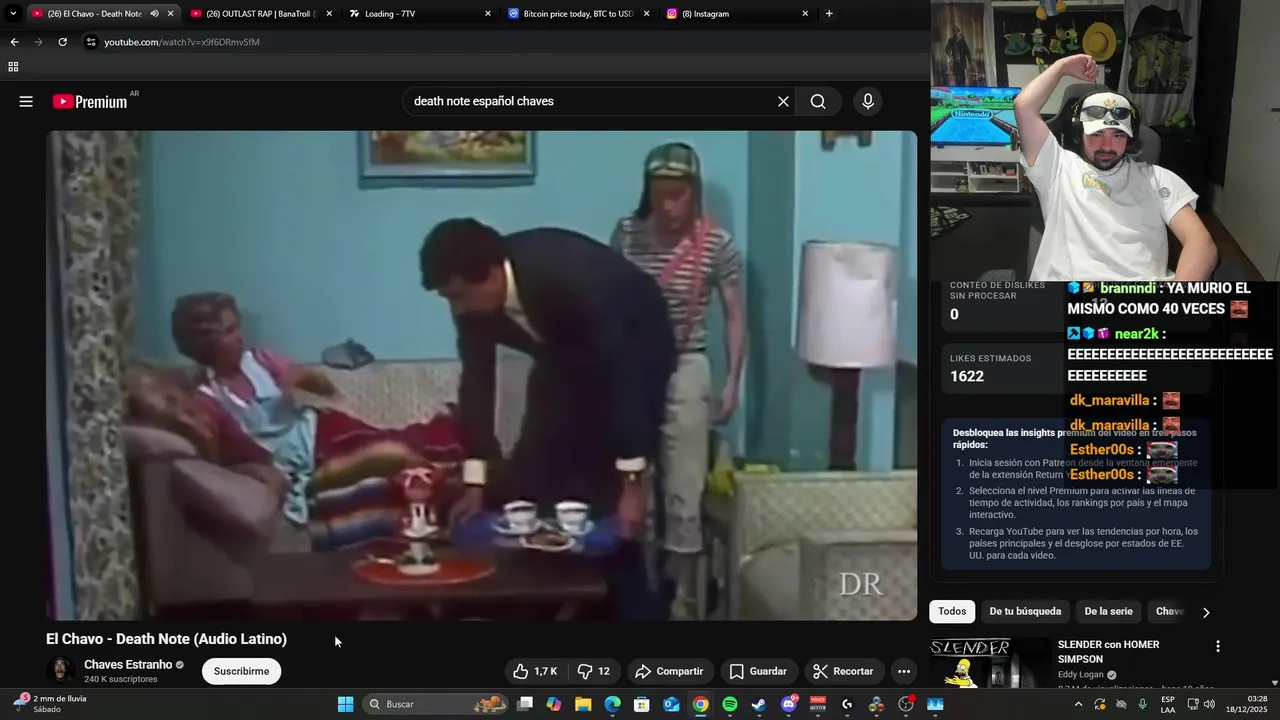1280x720 pixels.
Task: Open the tab search dropdown arrow
Action: [13, 14]
